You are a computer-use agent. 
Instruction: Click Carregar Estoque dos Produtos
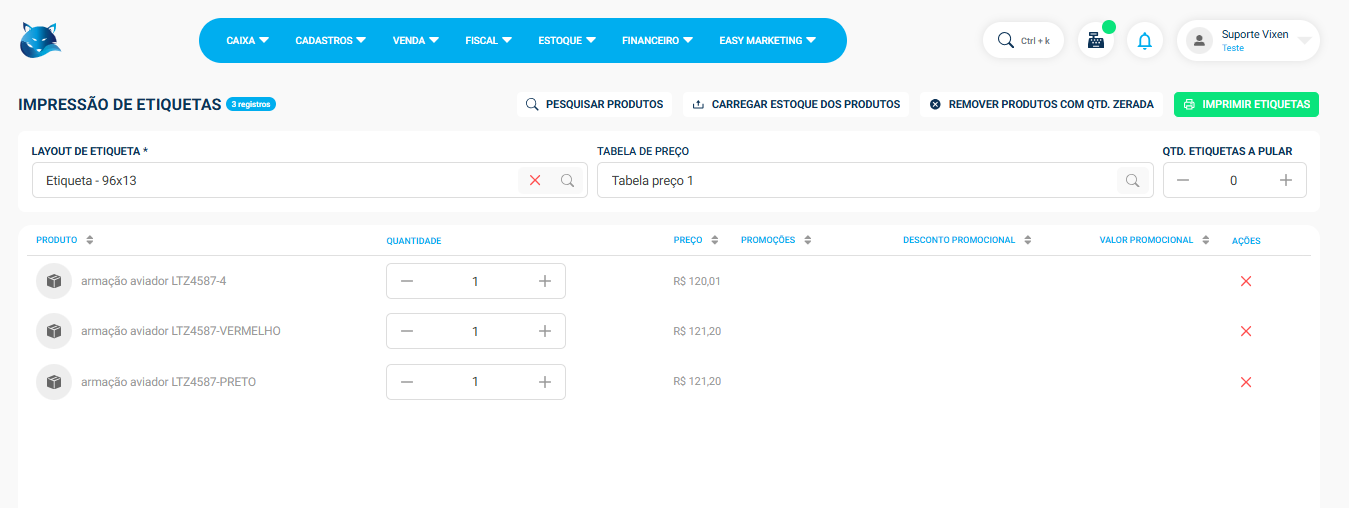(796, 104)
